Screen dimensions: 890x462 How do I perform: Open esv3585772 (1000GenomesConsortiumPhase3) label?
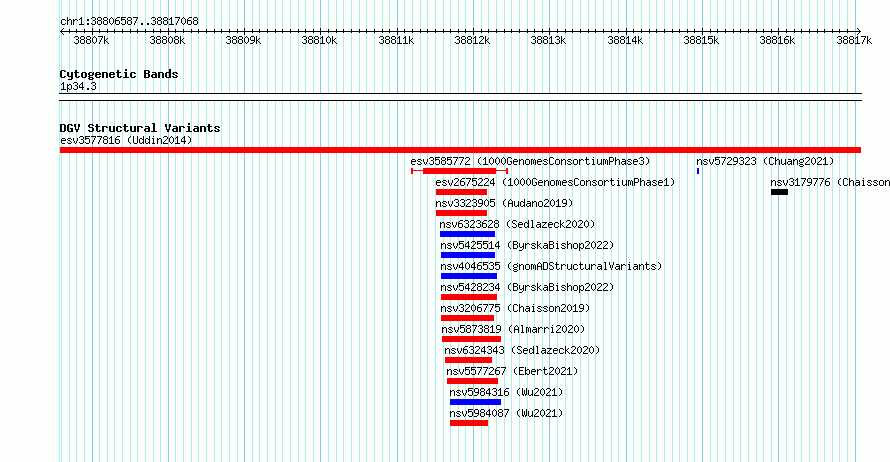tap(530, 161)
